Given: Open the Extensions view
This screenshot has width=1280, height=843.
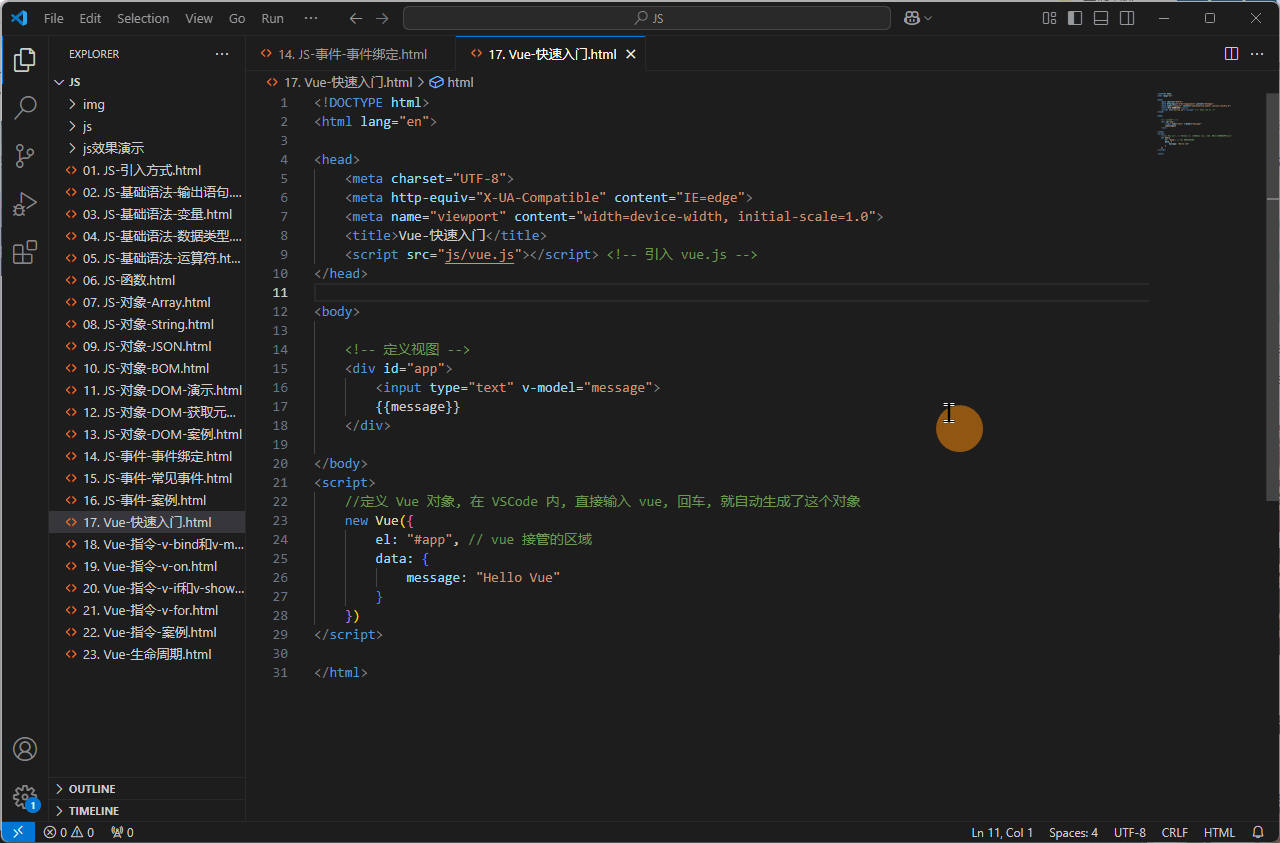Looking at the screenshot, I should click(25, 253).
